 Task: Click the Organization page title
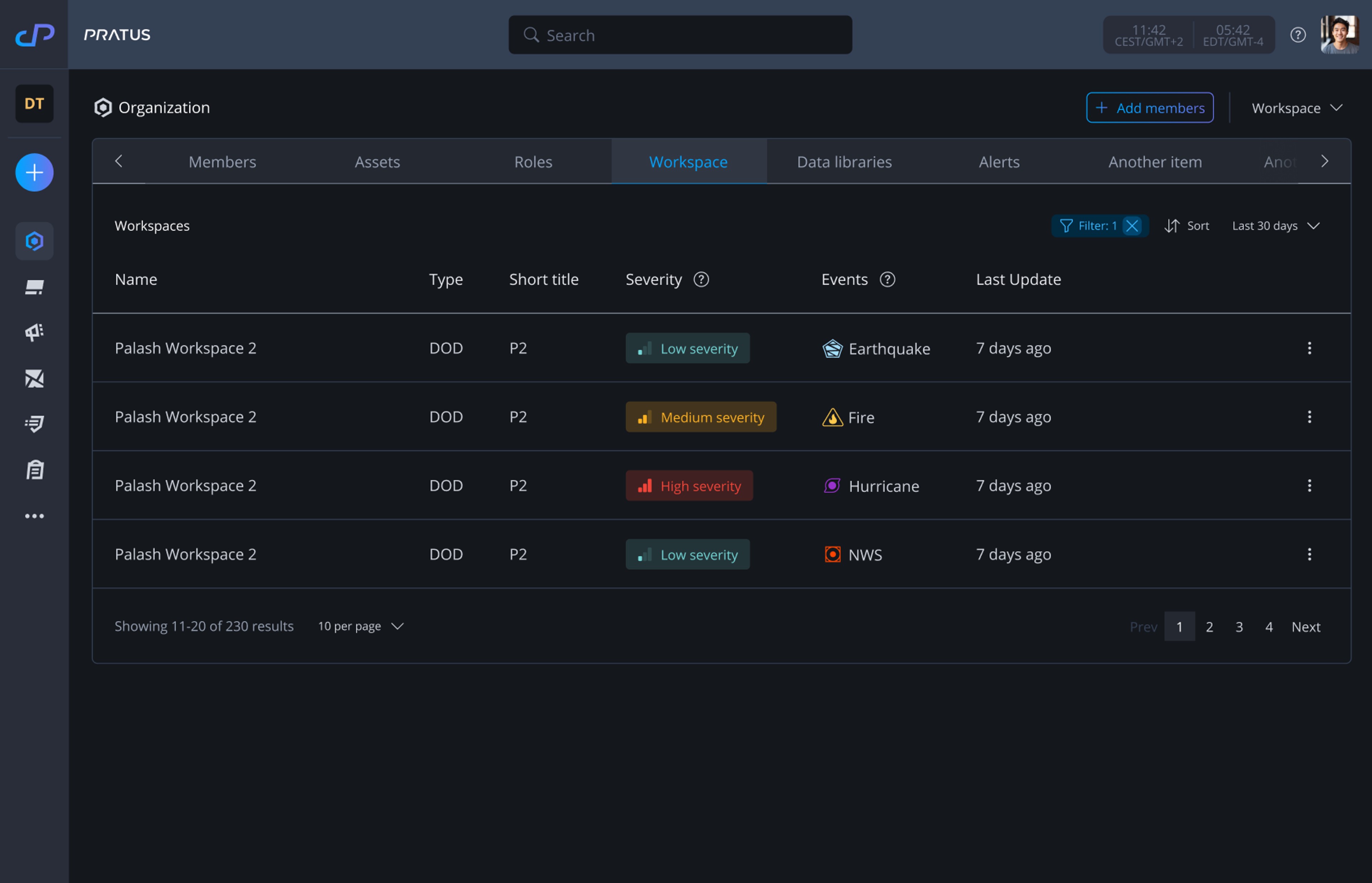tap(164, 108)
